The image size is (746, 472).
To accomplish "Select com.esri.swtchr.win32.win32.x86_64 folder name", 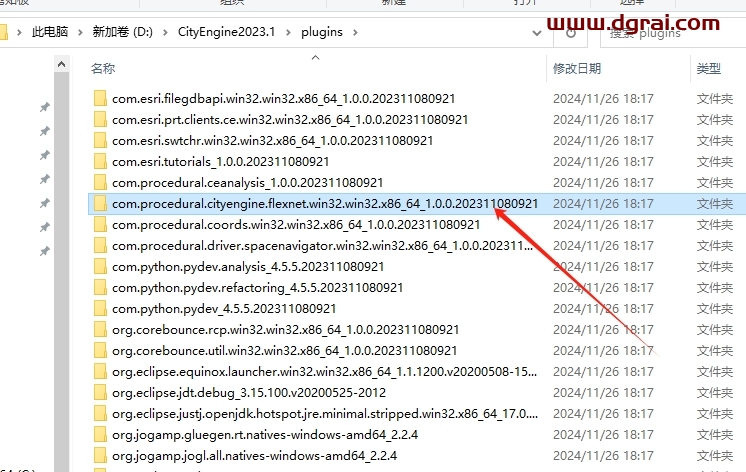I will click(273, 140).
